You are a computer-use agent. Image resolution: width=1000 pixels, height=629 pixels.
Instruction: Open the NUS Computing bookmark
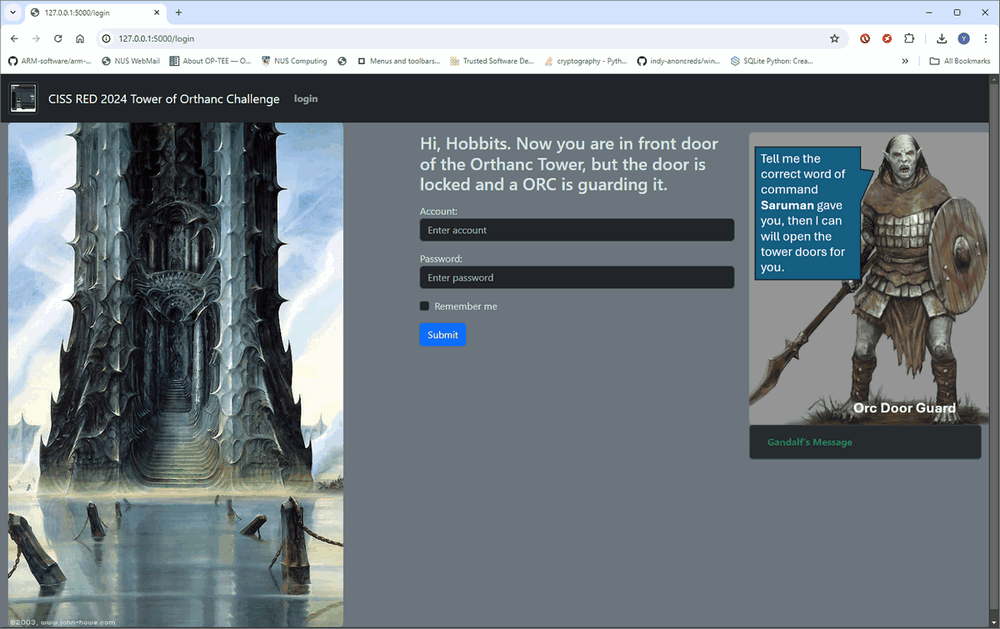[295, 61]
